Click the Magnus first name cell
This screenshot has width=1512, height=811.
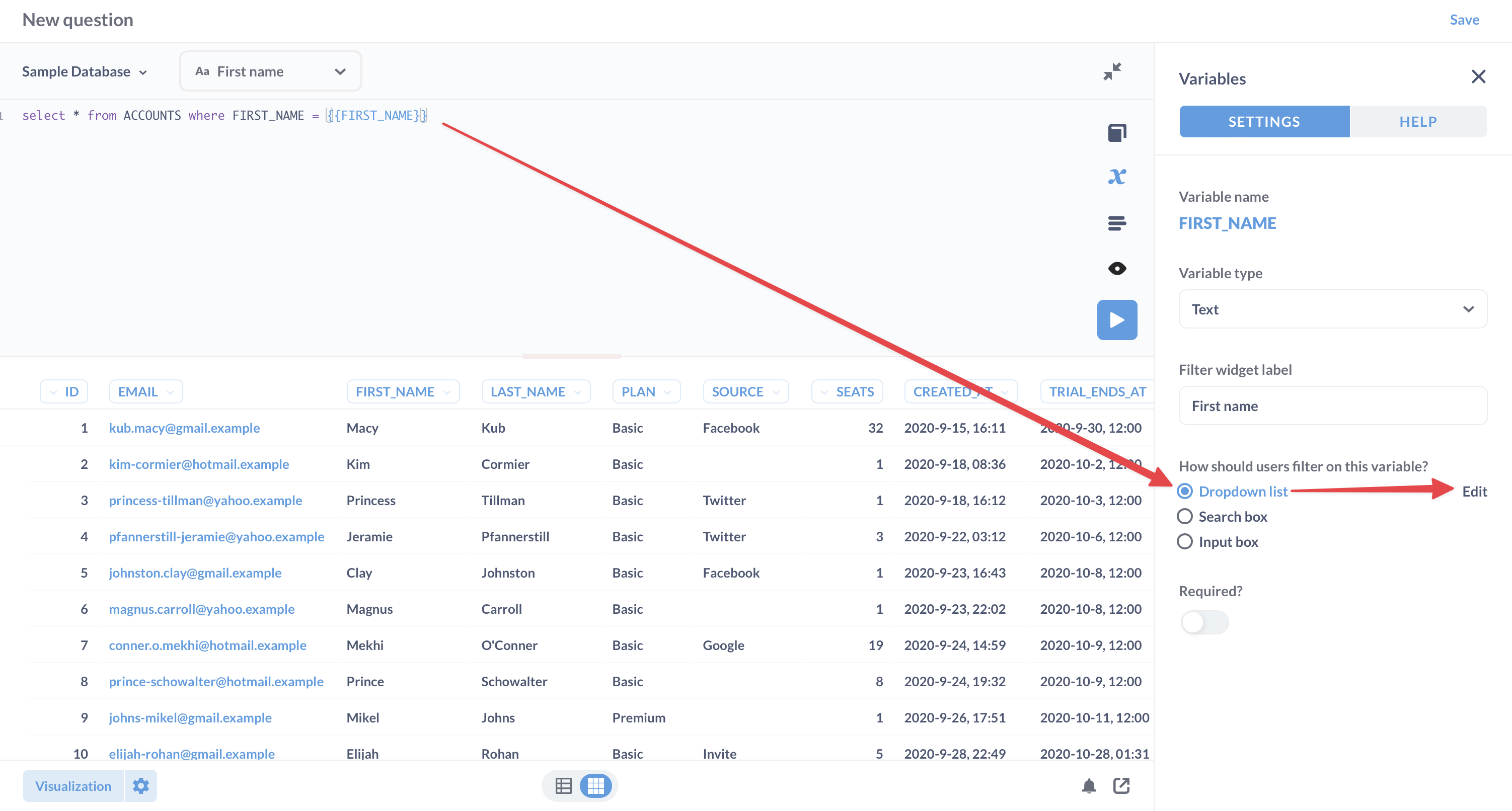pos(369,609)
